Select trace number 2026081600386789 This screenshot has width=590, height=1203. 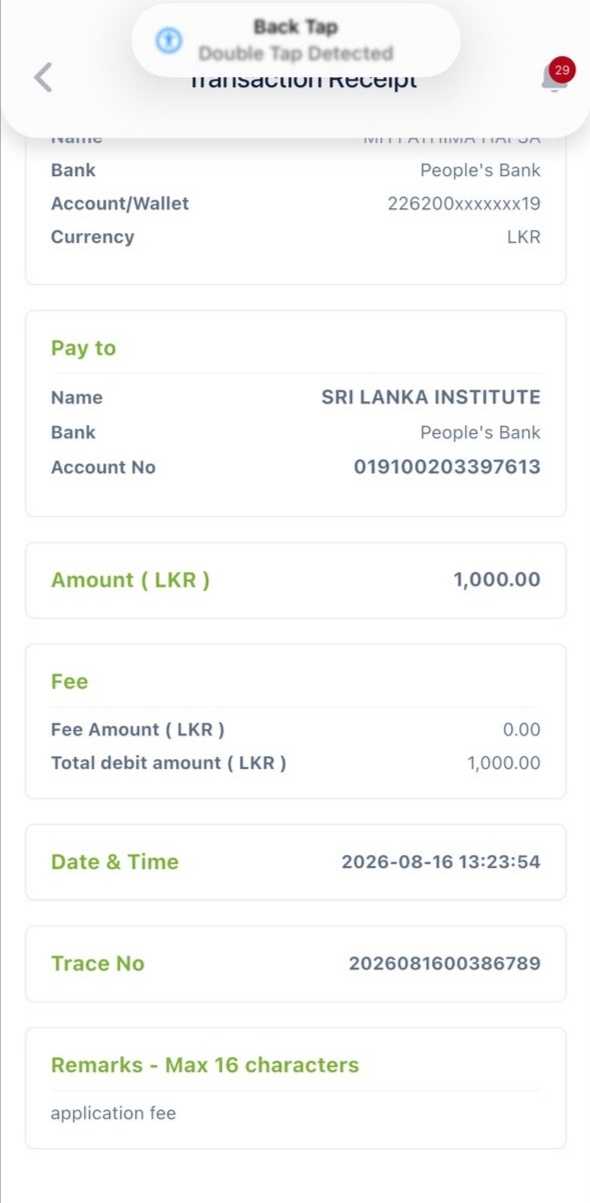click(x=445, y=964)
